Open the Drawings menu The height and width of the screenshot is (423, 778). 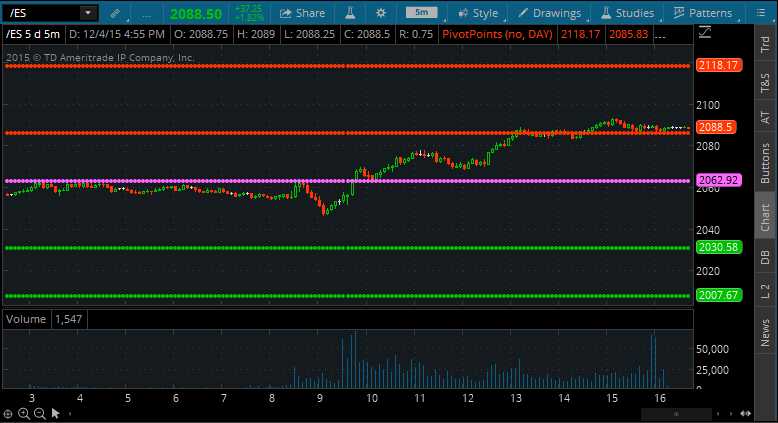(549, 13)
